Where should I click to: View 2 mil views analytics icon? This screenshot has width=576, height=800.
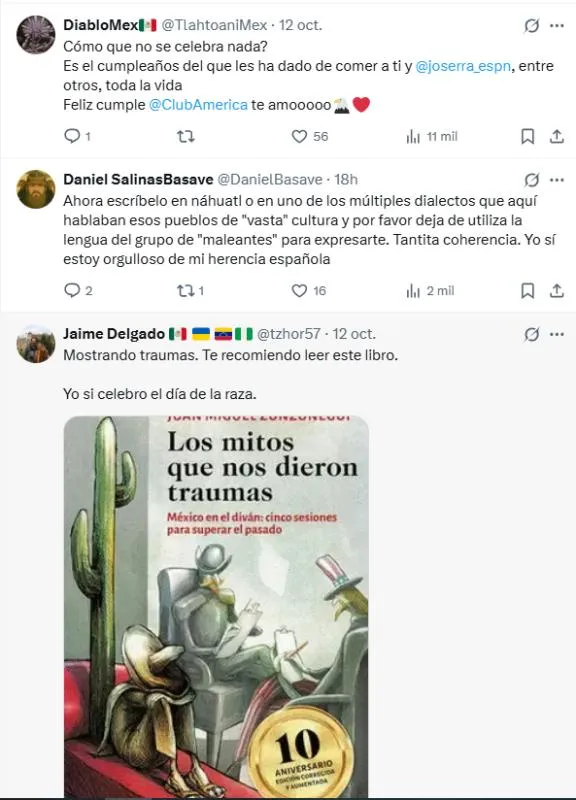pos(413,291)
